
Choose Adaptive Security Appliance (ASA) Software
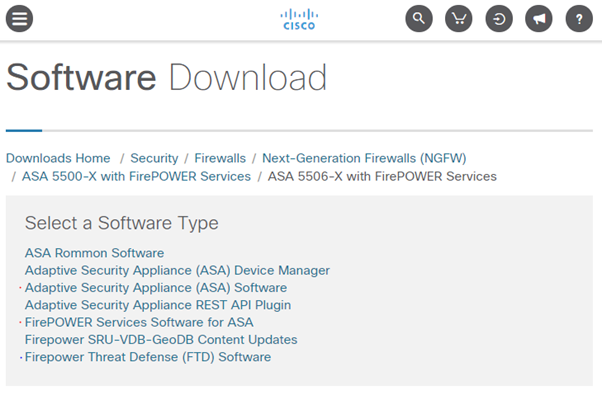(x=155, y=287)
